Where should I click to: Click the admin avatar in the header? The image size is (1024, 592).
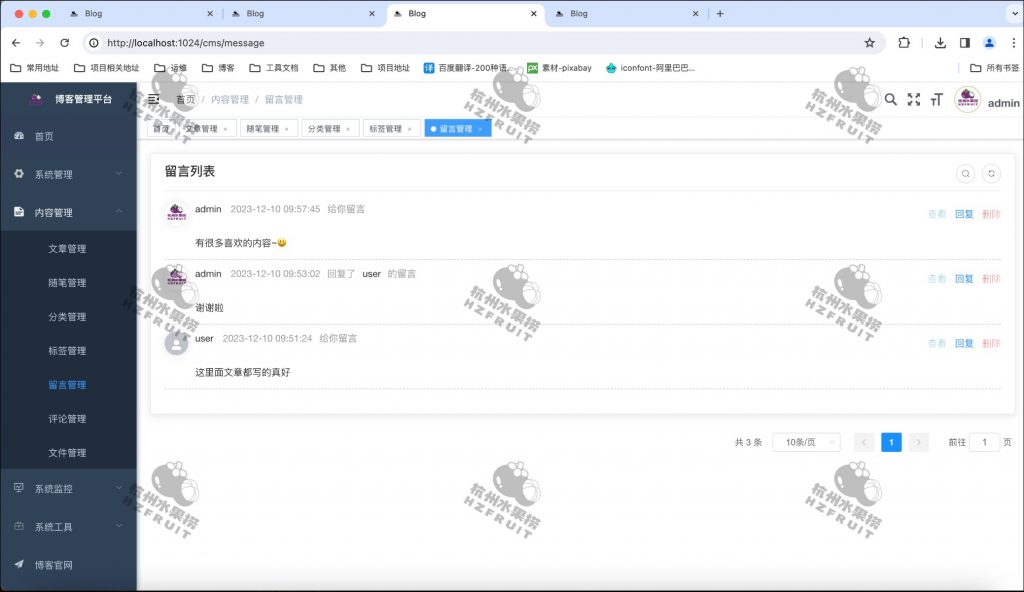(x=966, y=100)
